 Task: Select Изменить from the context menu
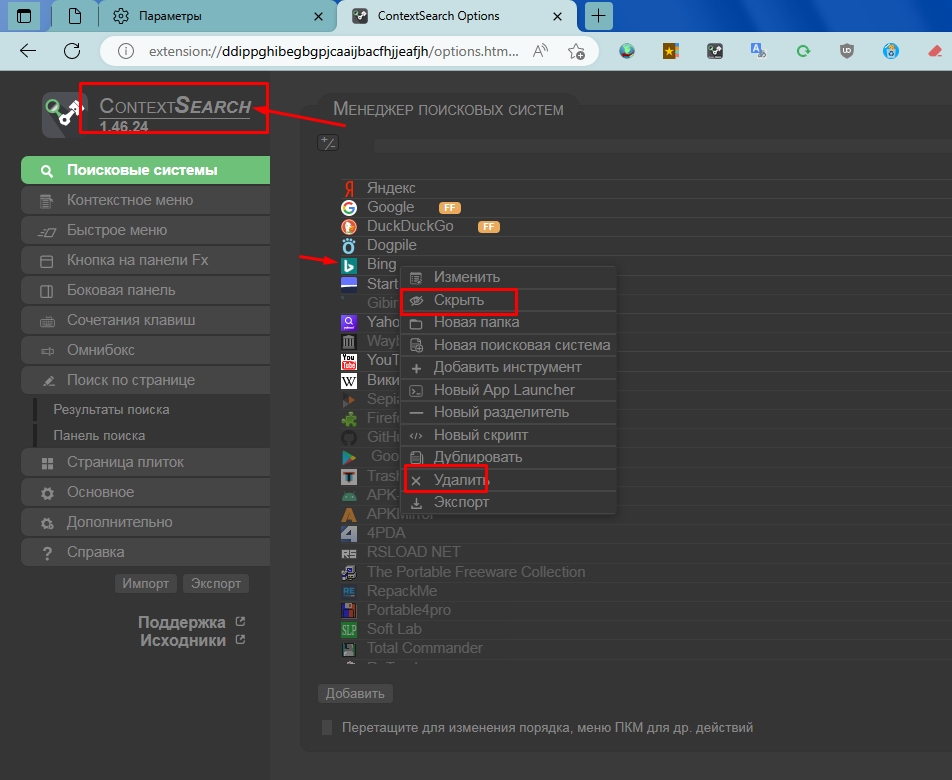pos(466,277)
